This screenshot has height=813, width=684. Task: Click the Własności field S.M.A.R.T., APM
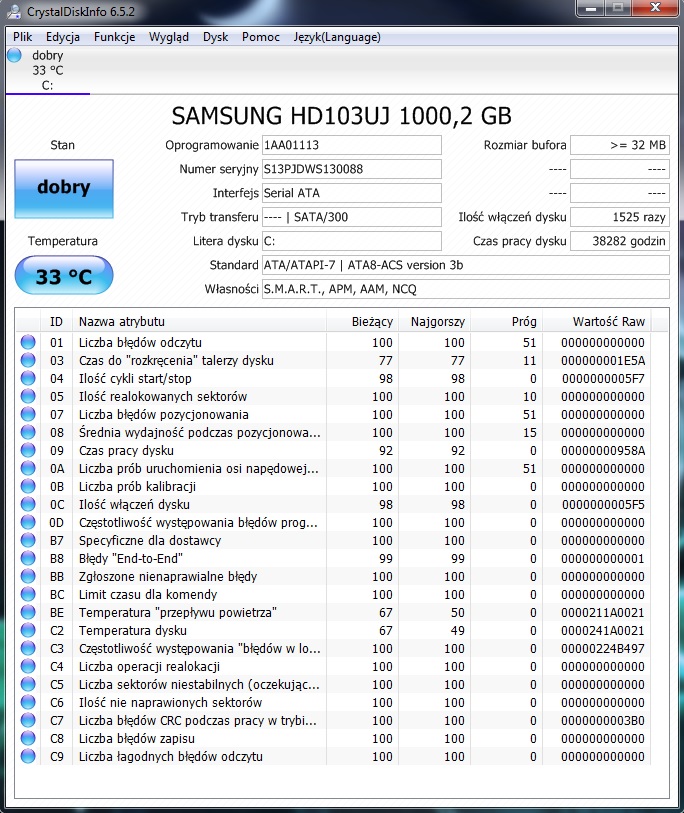tap(466, 289)
